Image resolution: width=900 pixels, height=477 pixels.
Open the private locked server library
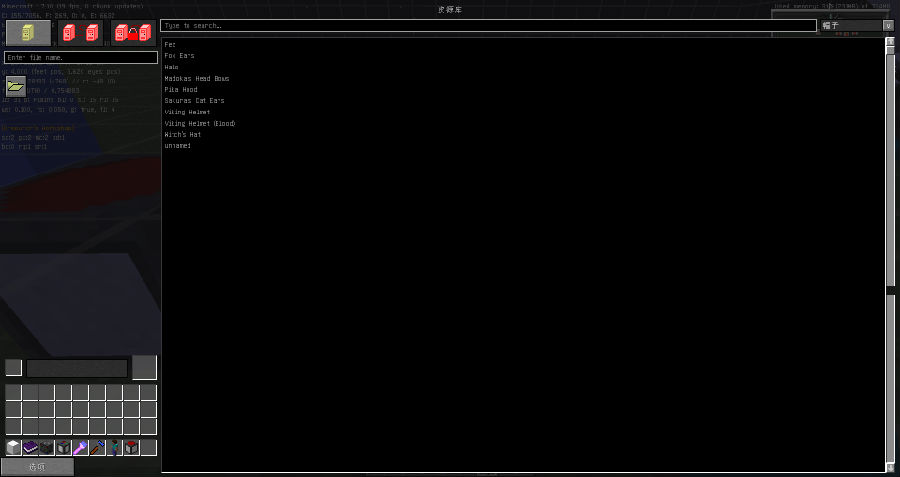click(133, 33)
